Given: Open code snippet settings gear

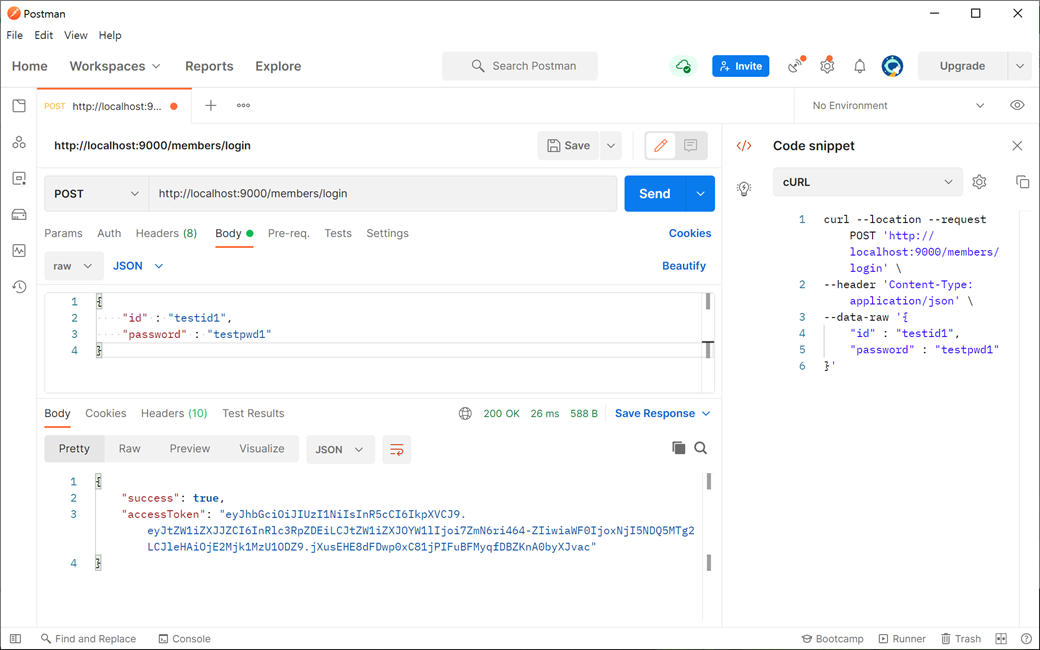Looking at the screenshot, I should (x=979, y=182).
